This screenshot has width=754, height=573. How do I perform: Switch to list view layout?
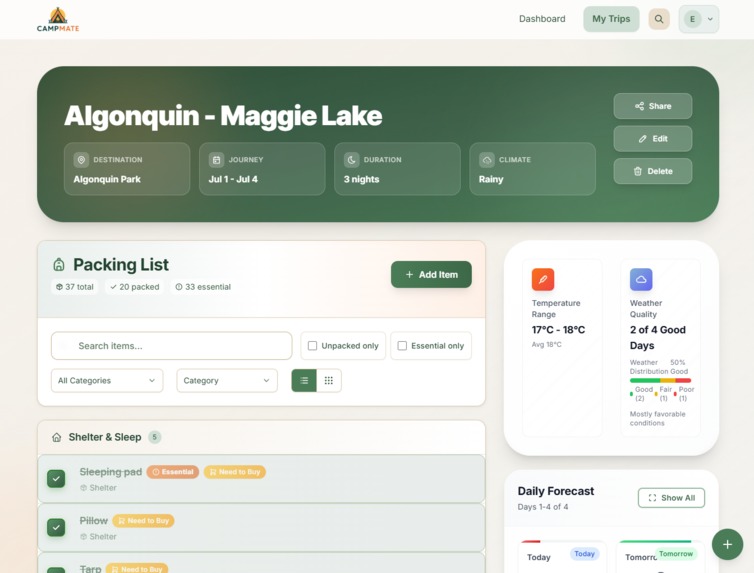(x=304, y=381)
